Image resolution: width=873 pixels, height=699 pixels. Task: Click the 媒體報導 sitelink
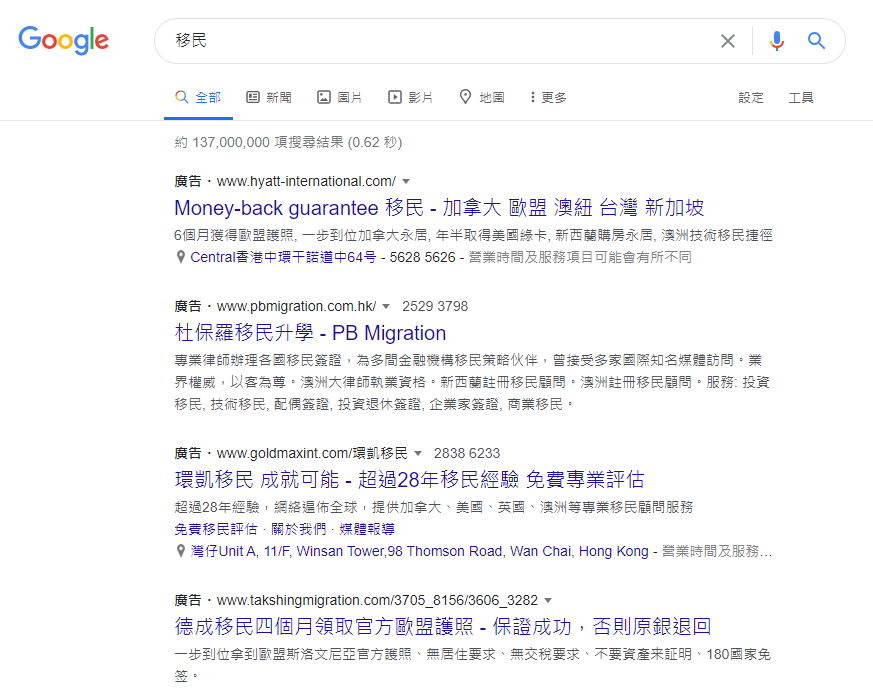coord(367,529)
